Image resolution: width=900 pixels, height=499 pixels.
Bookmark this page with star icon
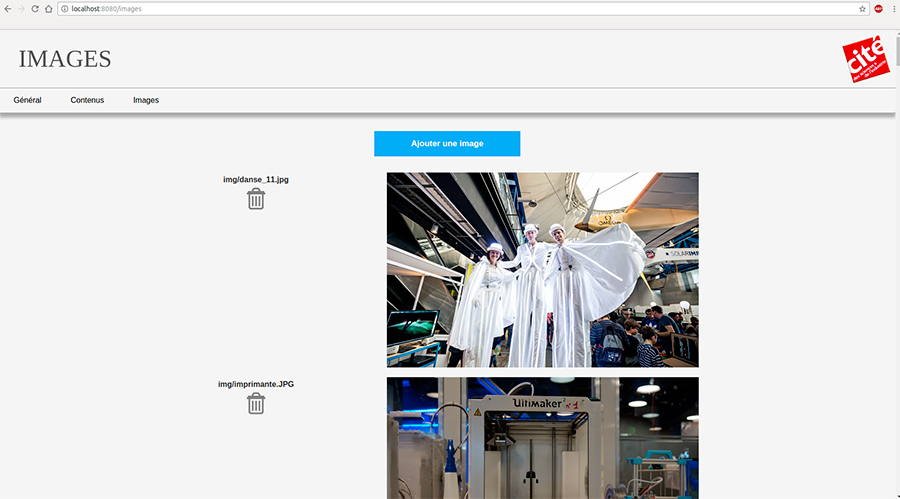[862, 9]
